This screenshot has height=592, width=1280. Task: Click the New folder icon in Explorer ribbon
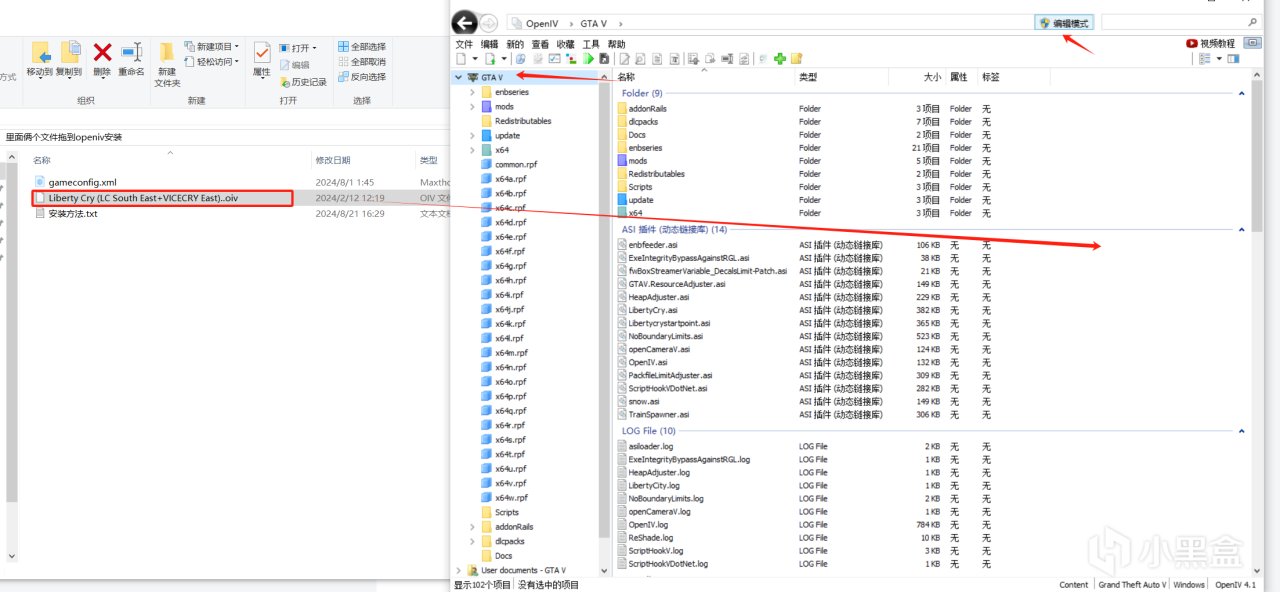tap(167, 52)
